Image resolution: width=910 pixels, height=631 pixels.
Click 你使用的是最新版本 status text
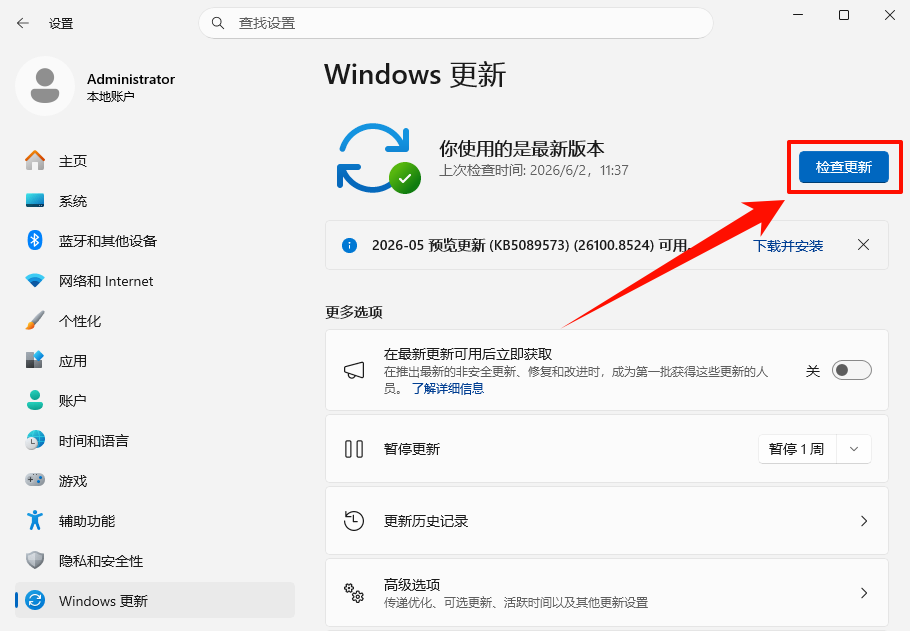pos(522,149)
